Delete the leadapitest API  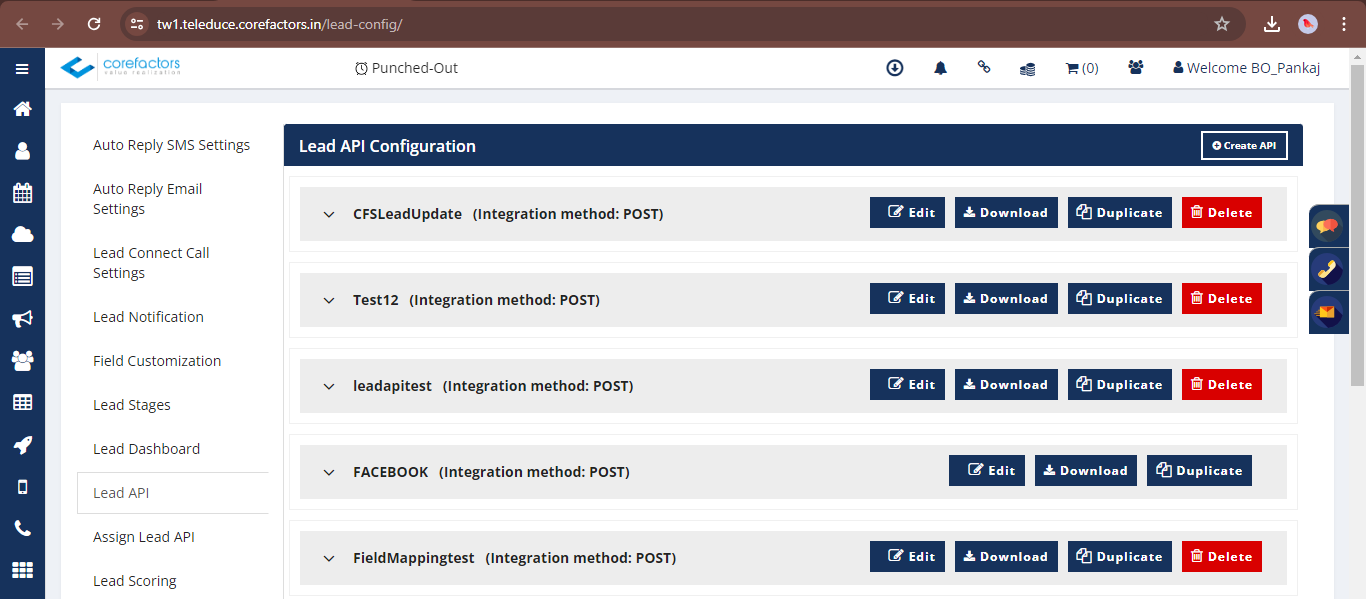click(1222, 384)
